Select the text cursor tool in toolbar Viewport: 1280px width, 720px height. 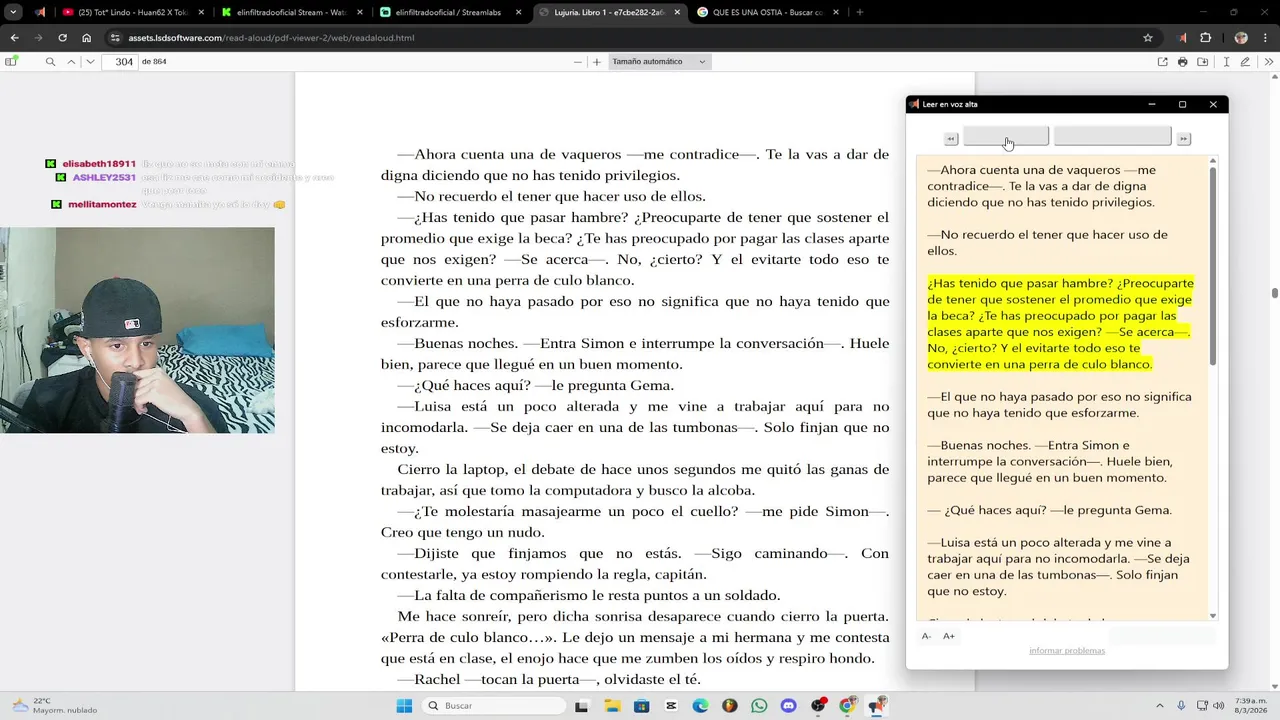(1227, 62)
